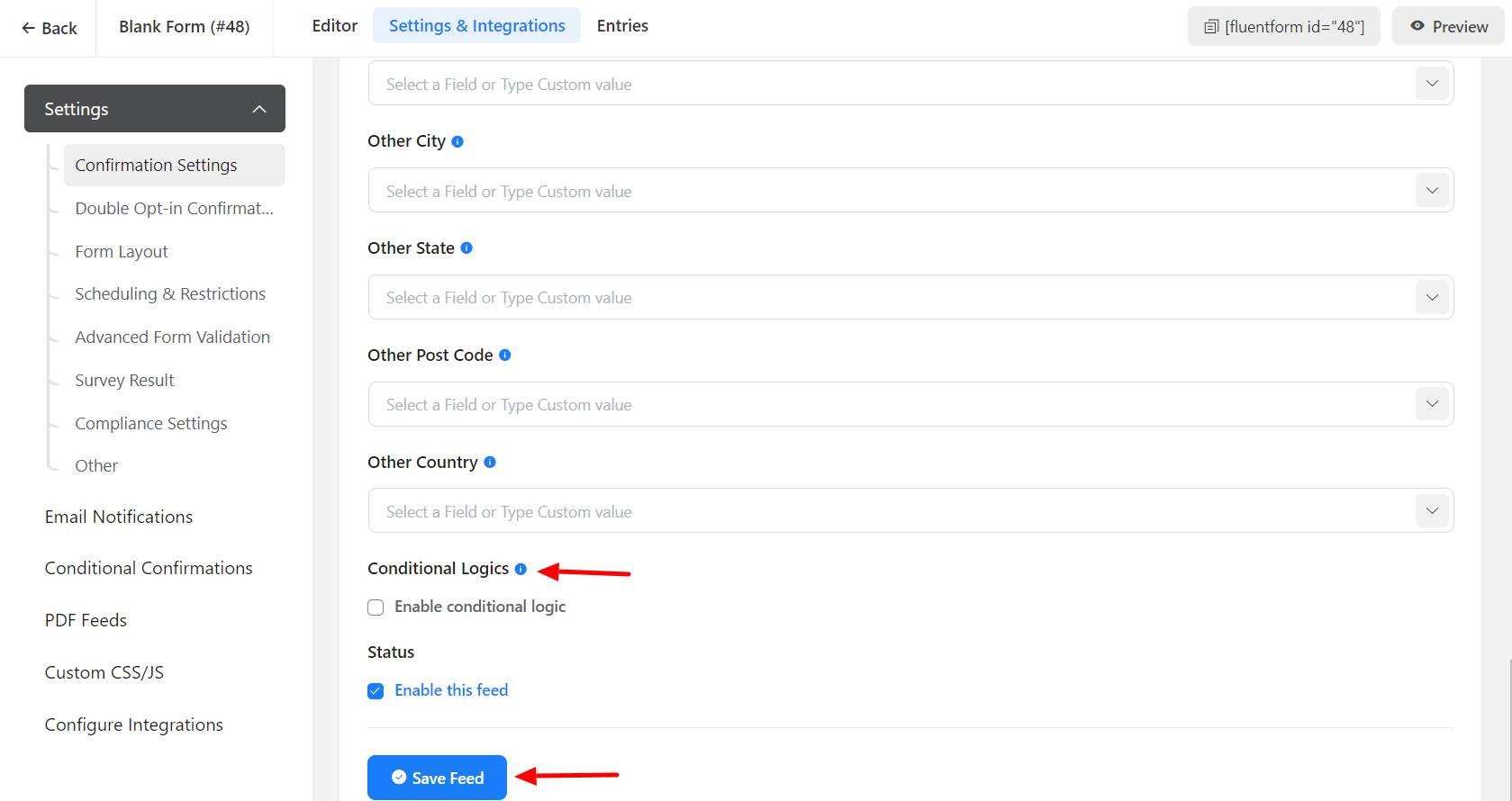Enable conditional logic checkbox

376,607
